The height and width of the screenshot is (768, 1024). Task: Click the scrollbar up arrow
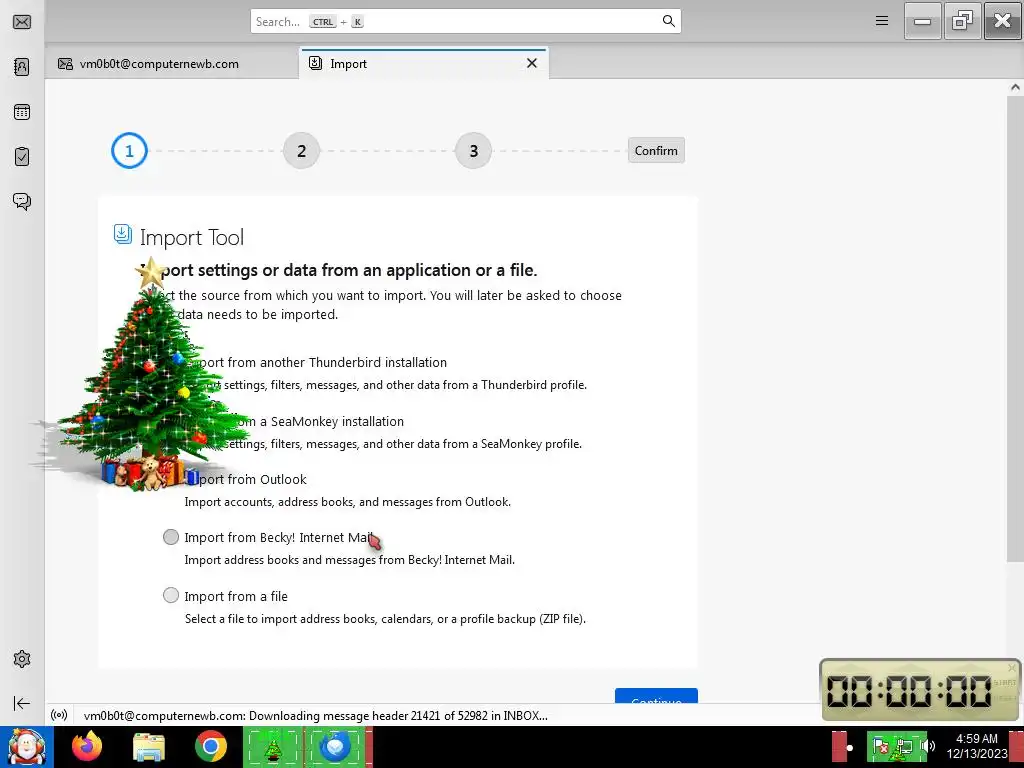pos(1015,87)
